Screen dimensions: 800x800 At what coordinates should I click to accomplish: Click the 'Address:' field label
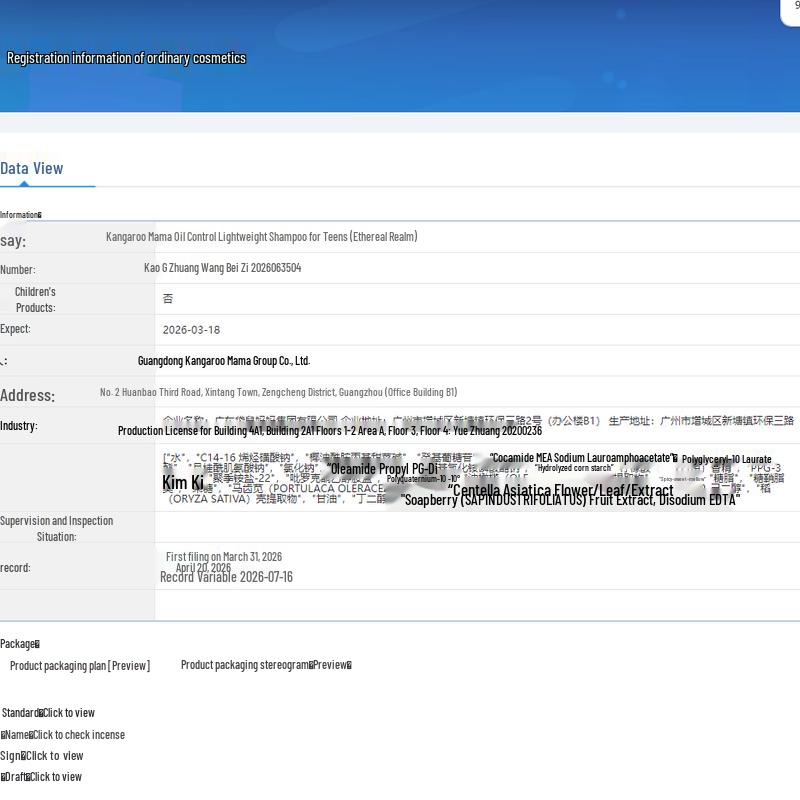tap(28, 395)
